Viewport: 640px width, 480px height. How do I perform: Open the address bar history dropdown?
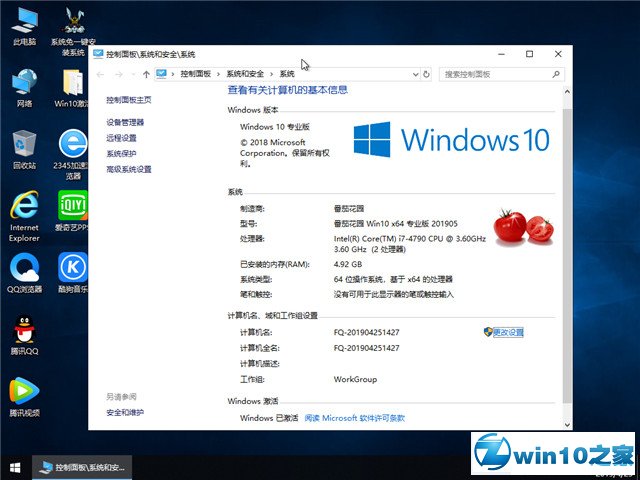coord(416,74)
